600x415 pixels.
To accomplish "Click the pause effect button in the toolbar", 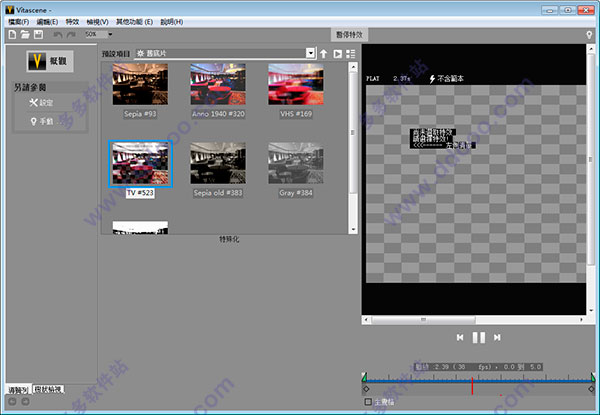I will pyautogui.click(x=349, y=35).
